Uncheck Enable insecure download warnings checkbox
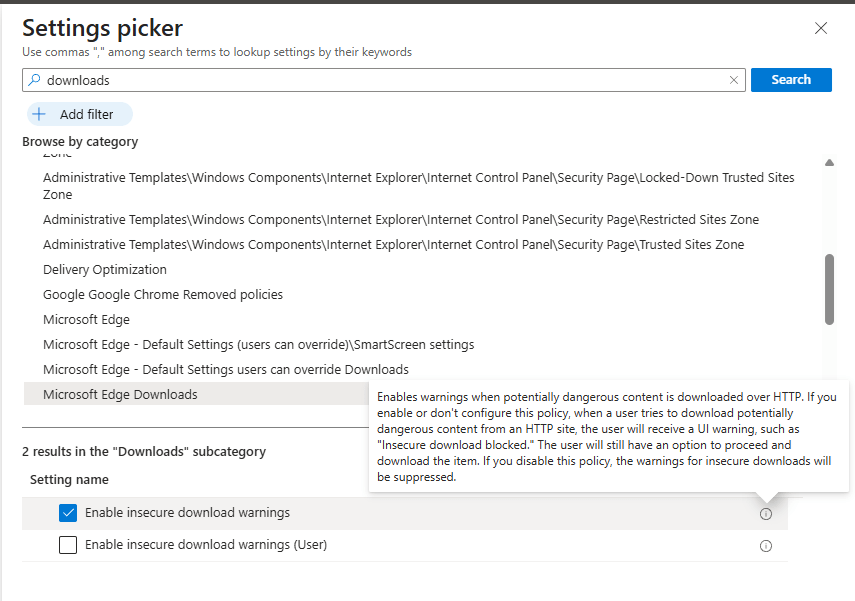This screenshot has height=601, width=855. [68, 513]
